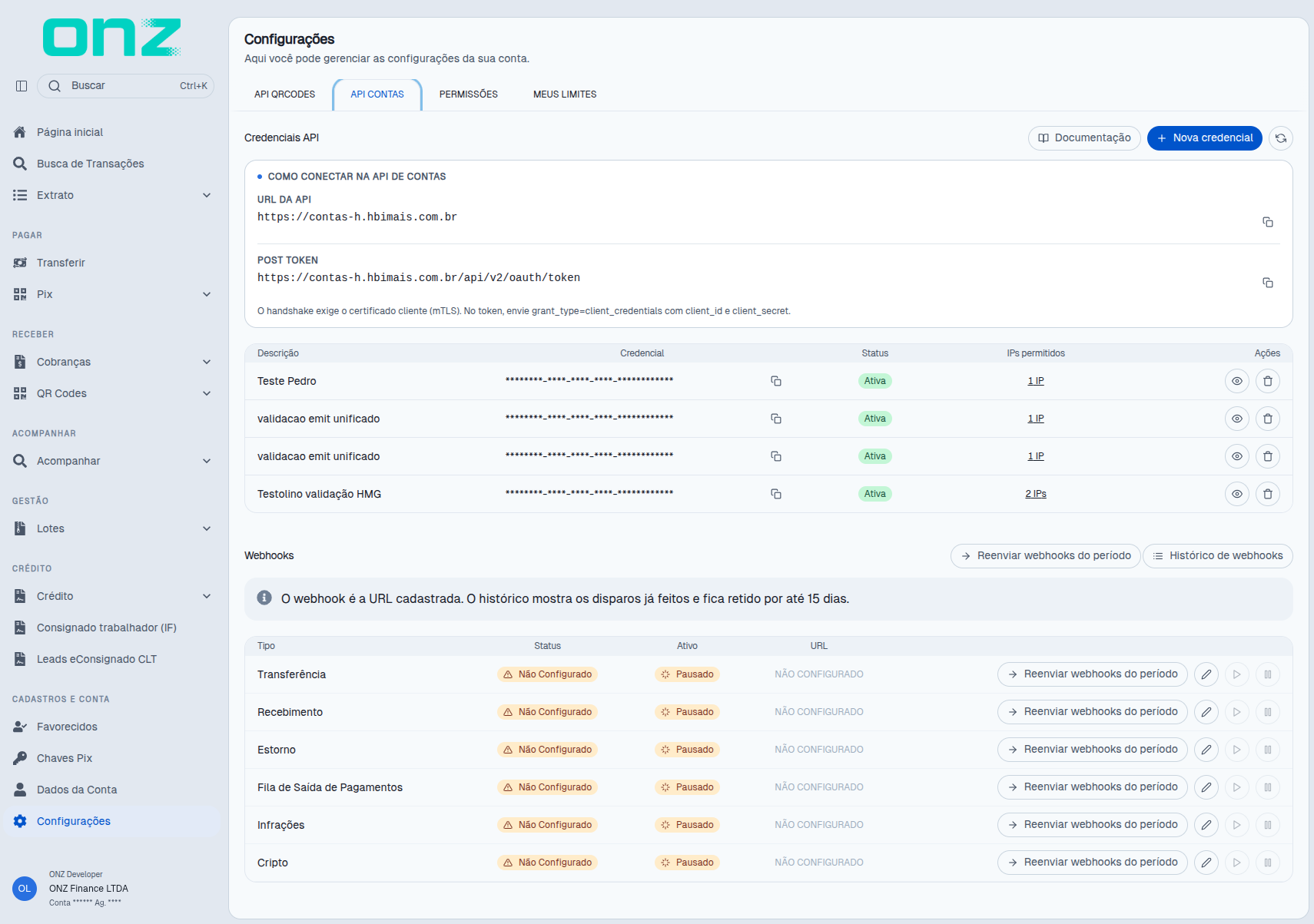
Task: Expand the Lotes submenu
Action: (112, 528)
